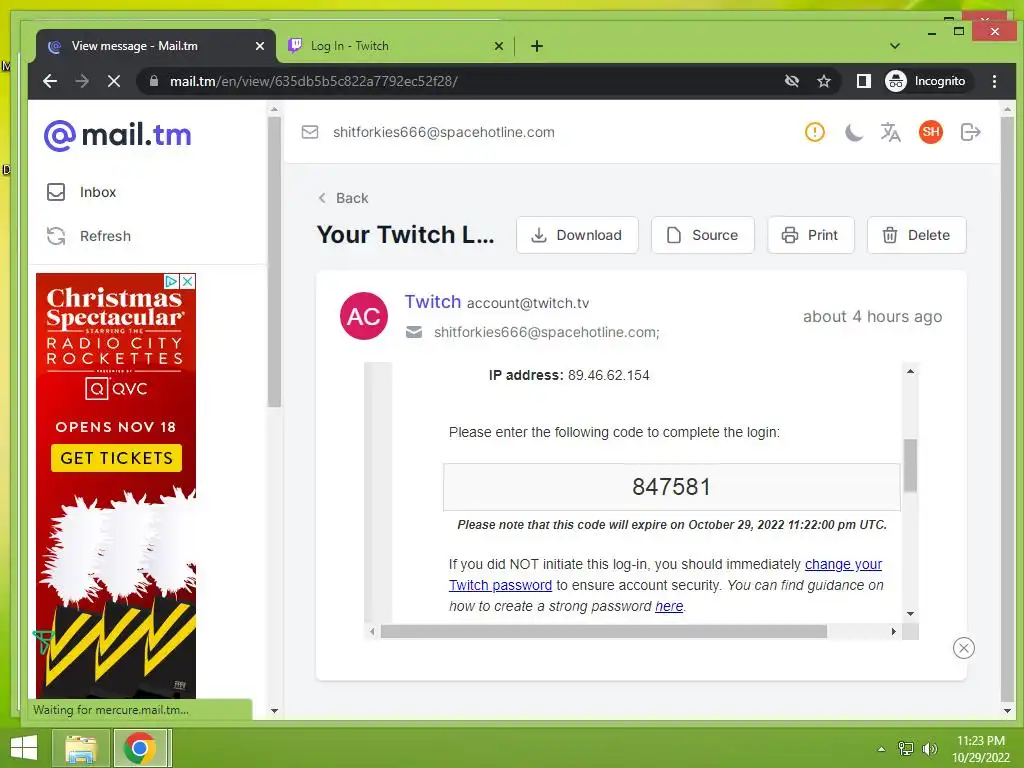Screen dimensions: 1024x768
Task: Open the Chrome three-dot menu
Action: 994,81
